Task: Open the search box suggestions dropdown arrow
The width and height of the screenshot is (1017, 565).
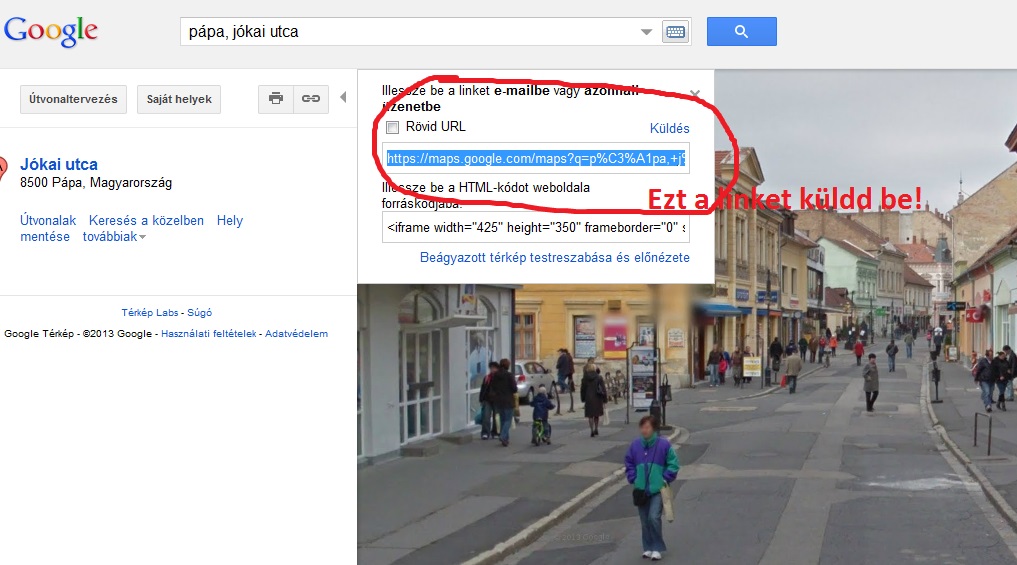Action: click(x=646, y=32)
